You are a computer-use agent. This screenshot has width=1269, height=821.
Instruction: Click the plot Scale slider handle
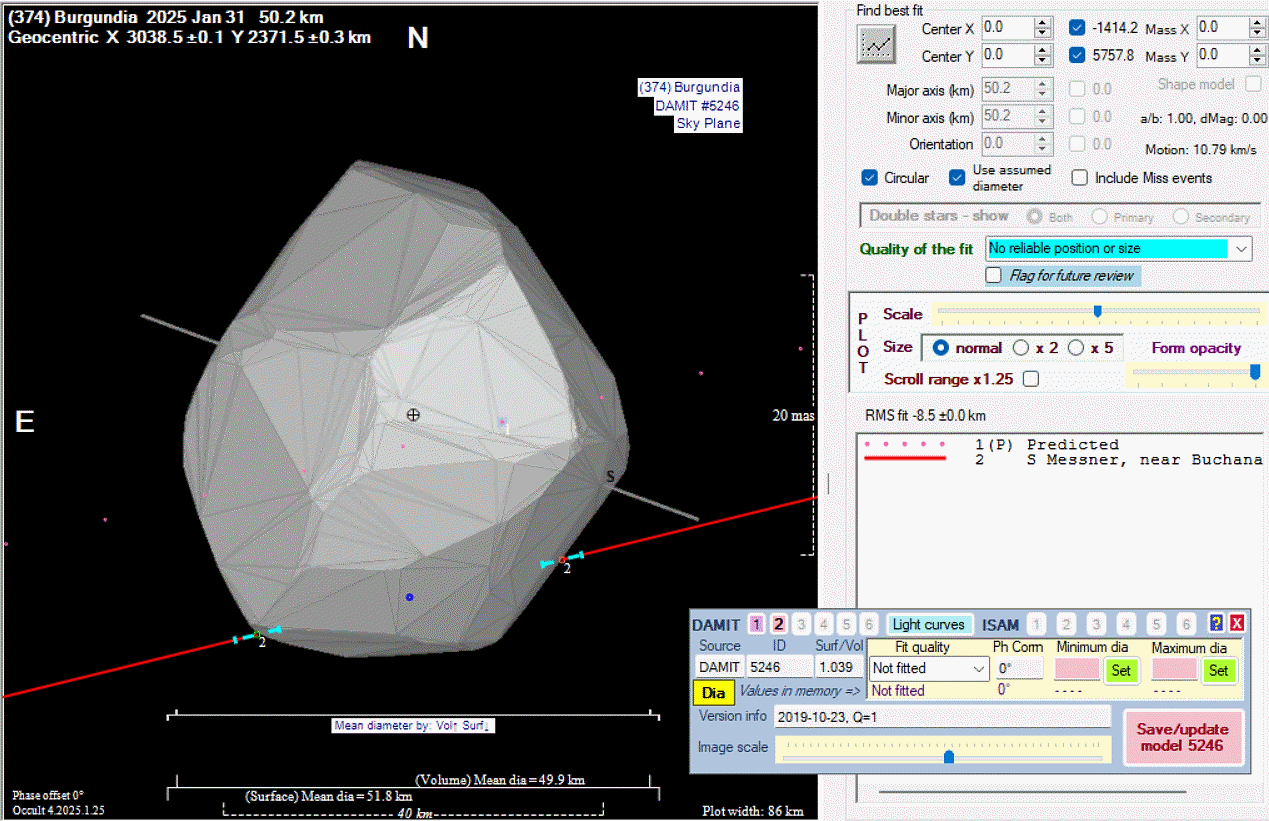(x=1097, y=311)
